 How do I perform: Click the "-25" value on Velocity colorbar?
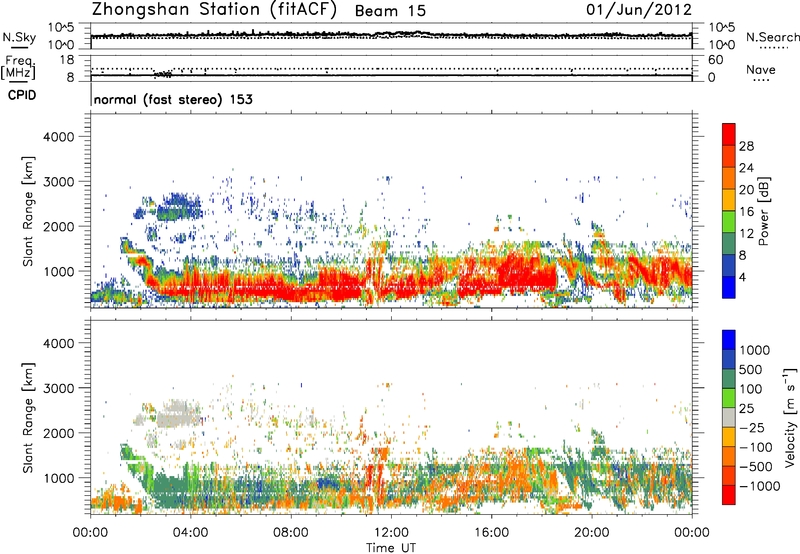752,428
